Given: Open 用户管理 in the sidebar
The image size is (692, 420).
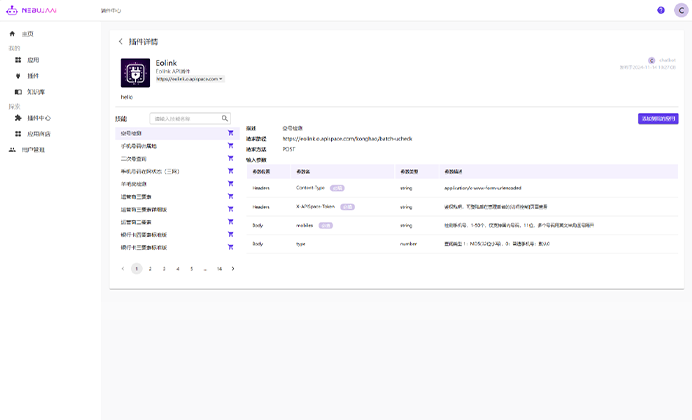Looking at the screenshot, I should [x=33, y=149].
